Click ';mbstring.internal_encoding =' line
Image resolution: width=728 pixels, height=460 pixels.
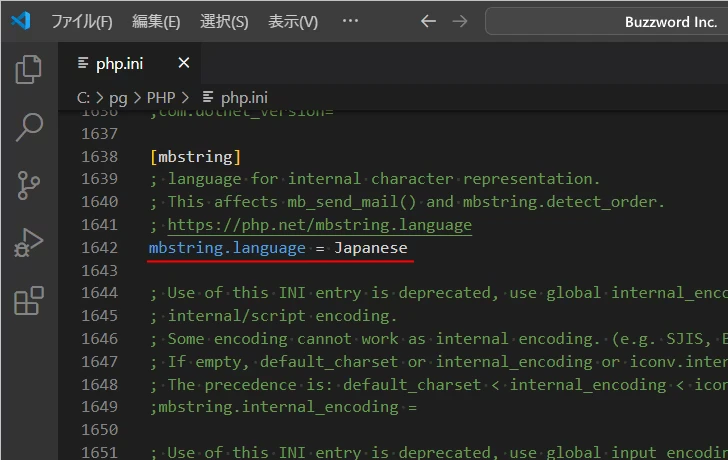[x=283, y=407]
